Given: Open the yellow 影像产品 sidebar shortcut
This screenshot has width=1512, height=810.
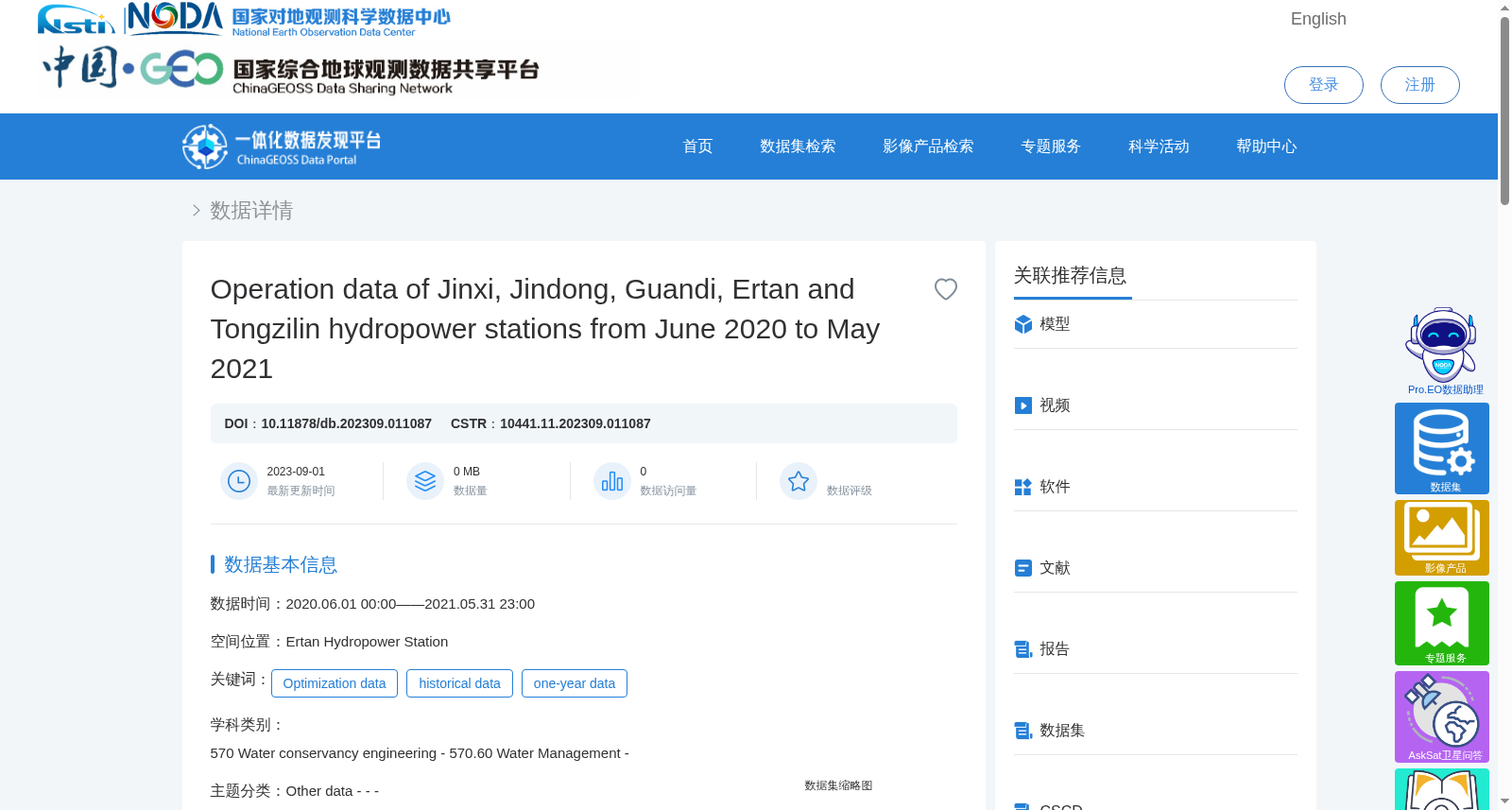Looking at the screenshot, I should click(x=1442, y=538).
